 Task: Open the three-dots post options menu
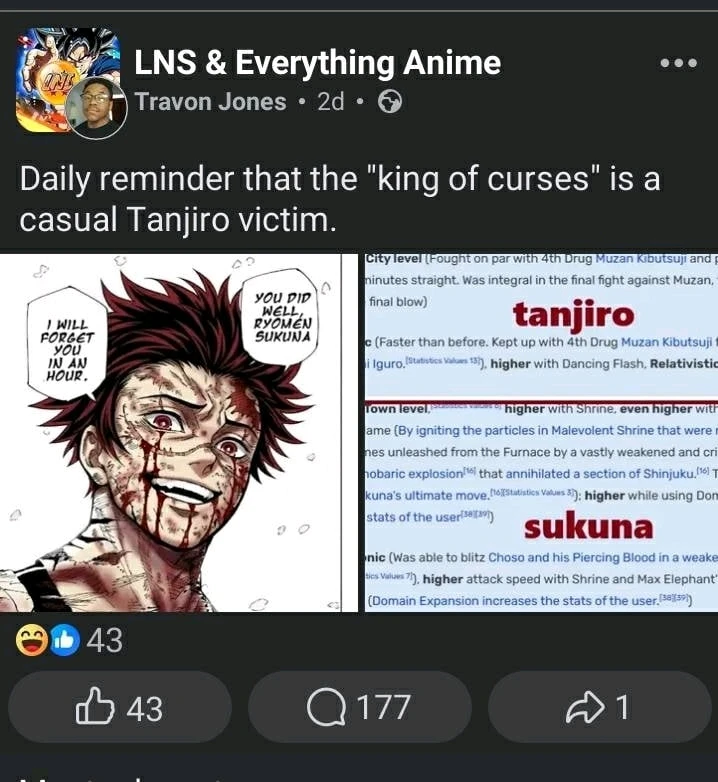[x=679, y=63]
